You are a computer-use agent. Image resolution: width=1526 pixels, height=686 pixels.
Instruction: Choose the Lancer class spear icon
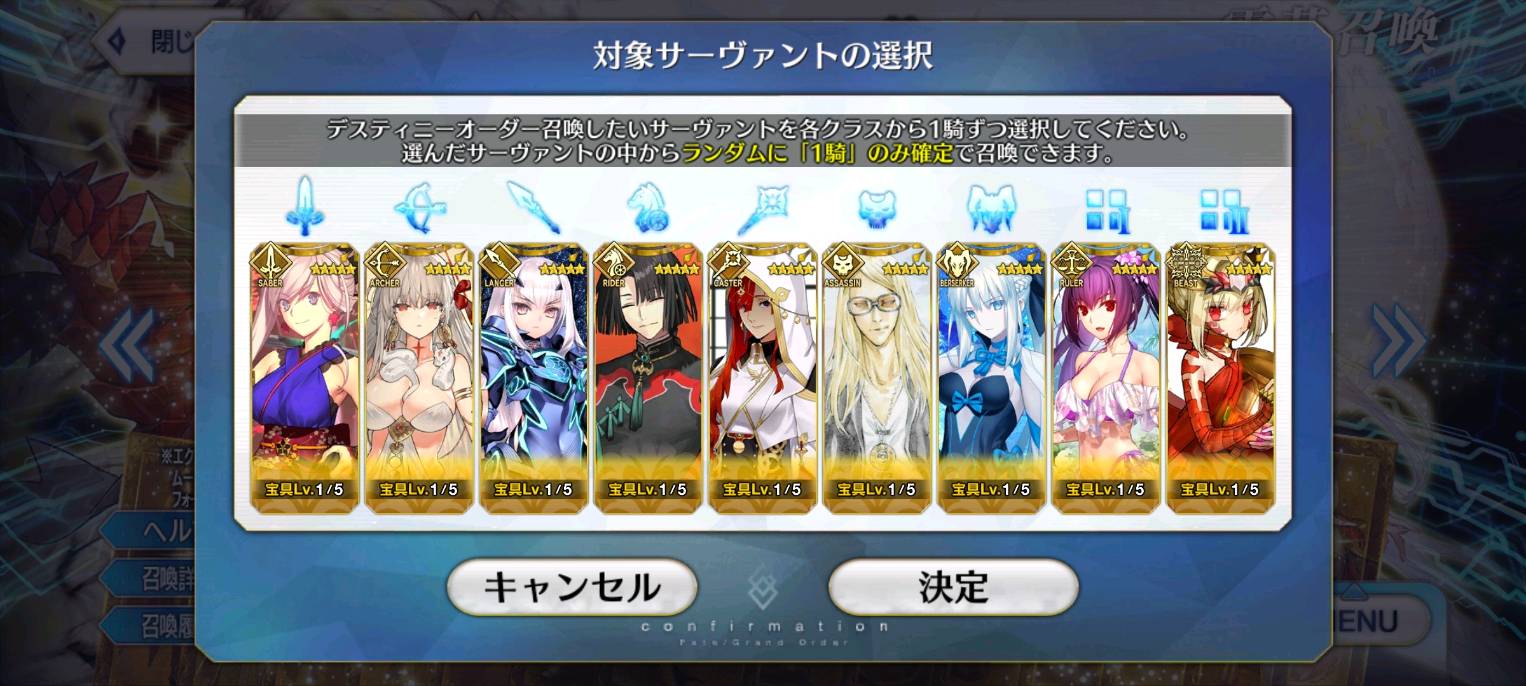(x=533, y=206)
